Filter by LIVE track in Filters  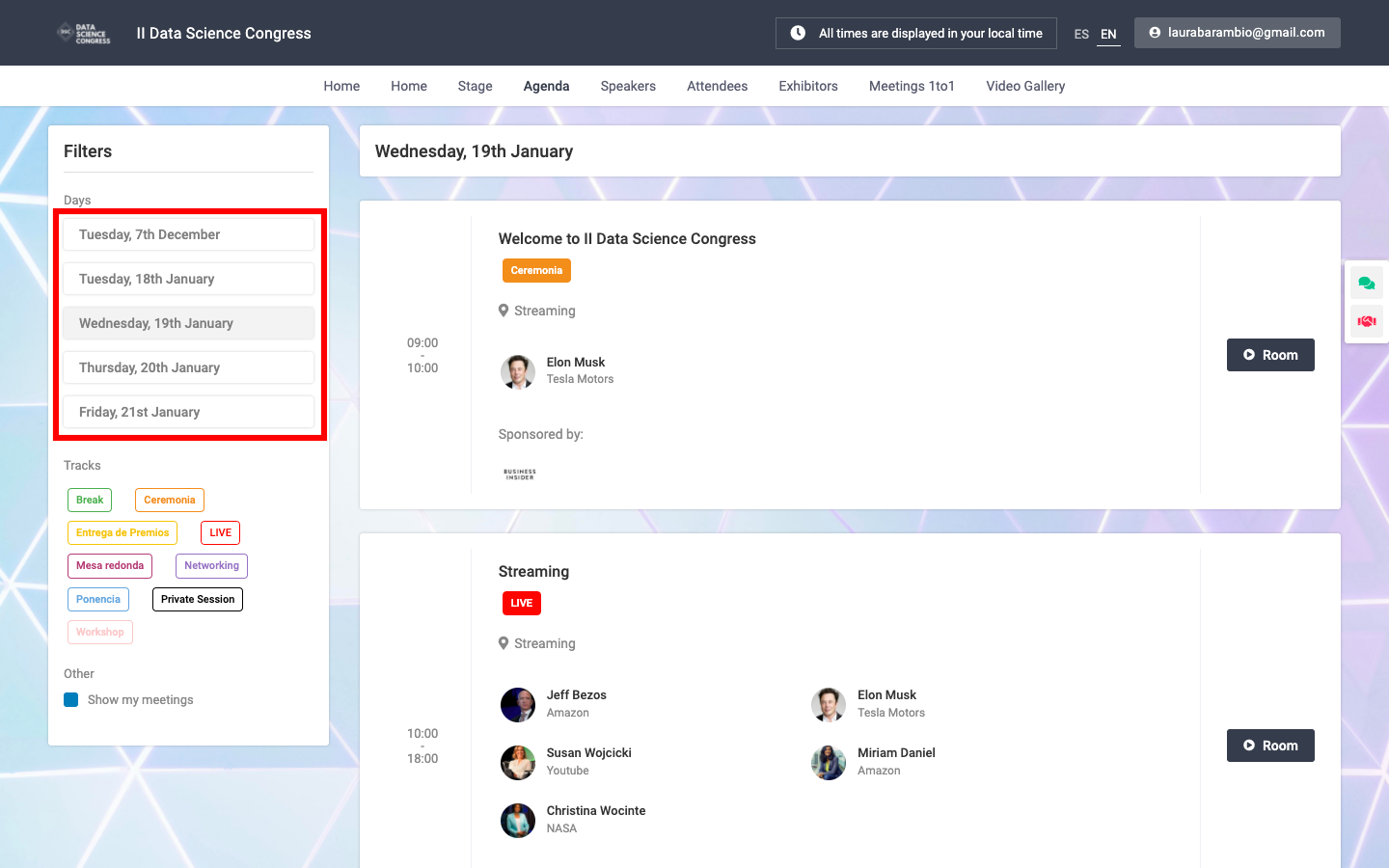(x=221, y=532)
